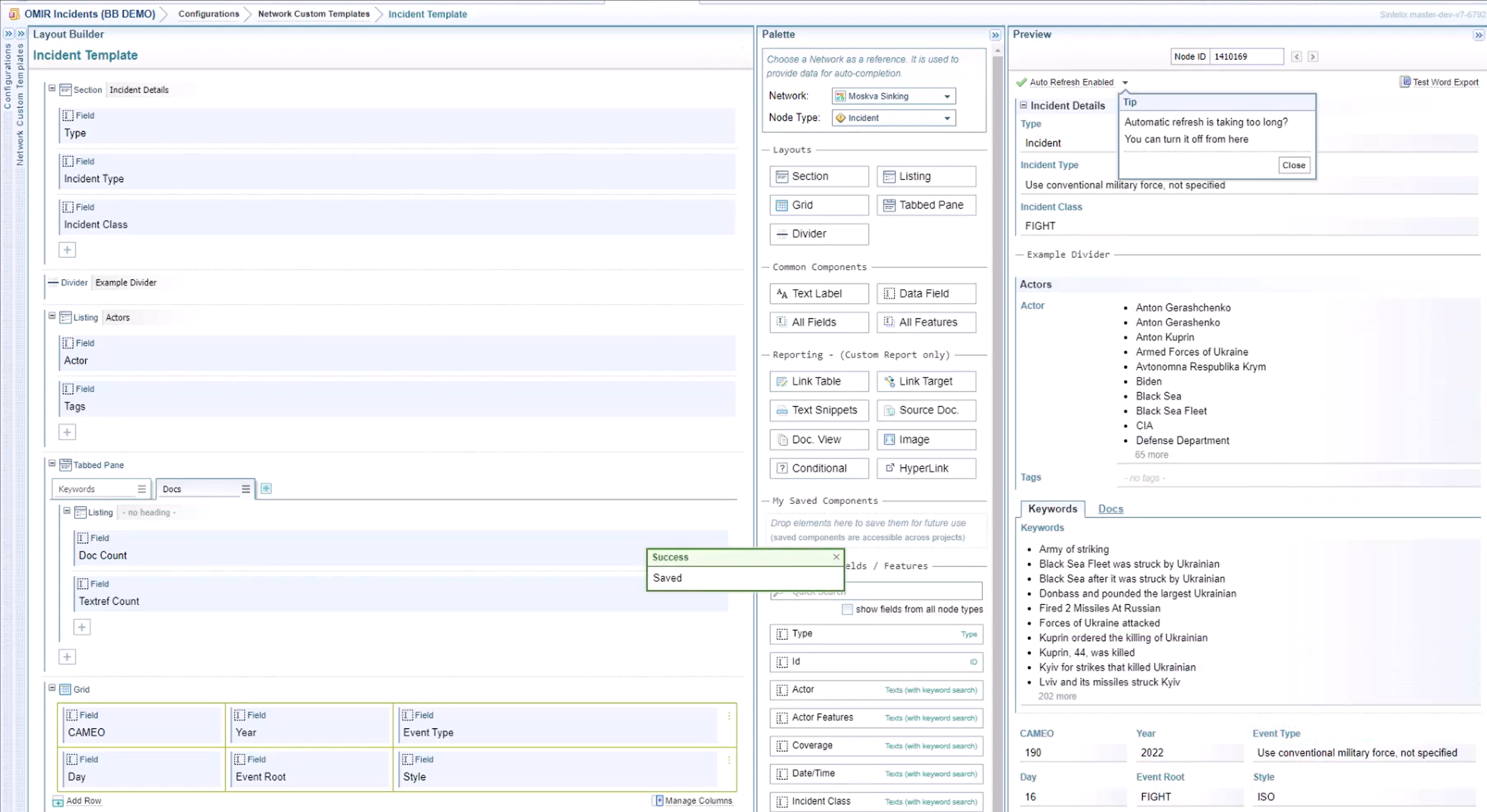Collapse the Palette panel with double arrows
This screenshot has height=812, width=1487.
click(x=995, y=35)
